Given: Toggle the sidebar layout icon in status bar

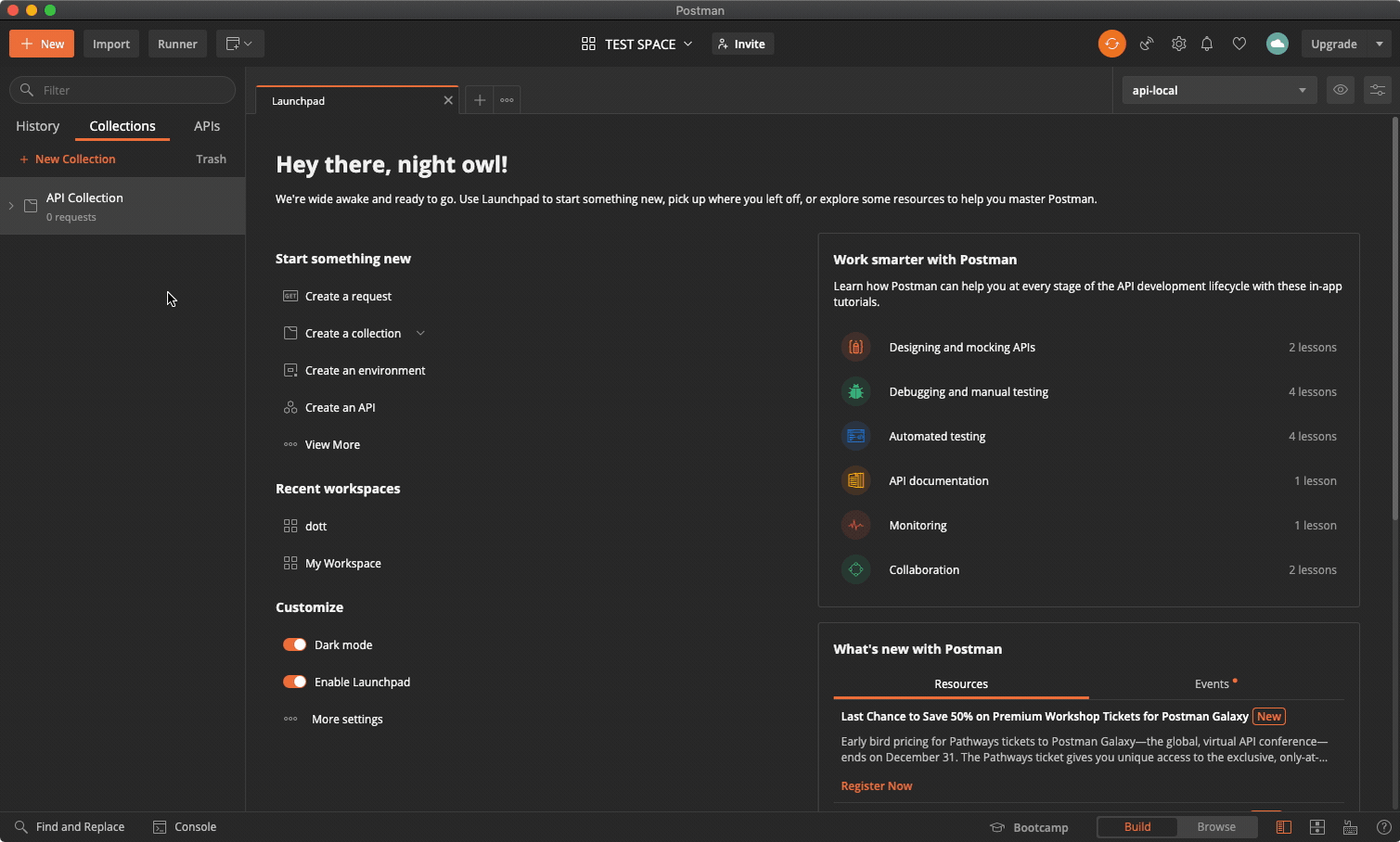Looking at the screenshot, I should coord(1283,827).
